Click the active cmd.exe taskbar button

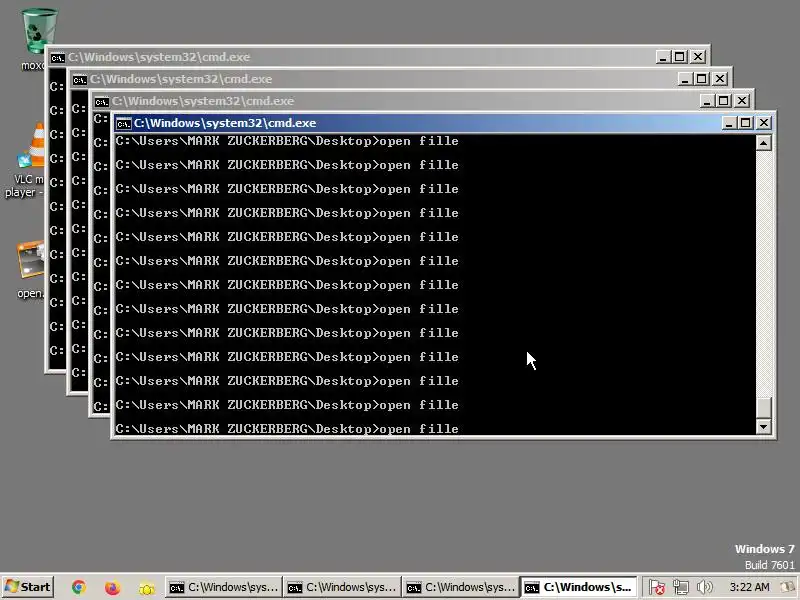point(579,588)
